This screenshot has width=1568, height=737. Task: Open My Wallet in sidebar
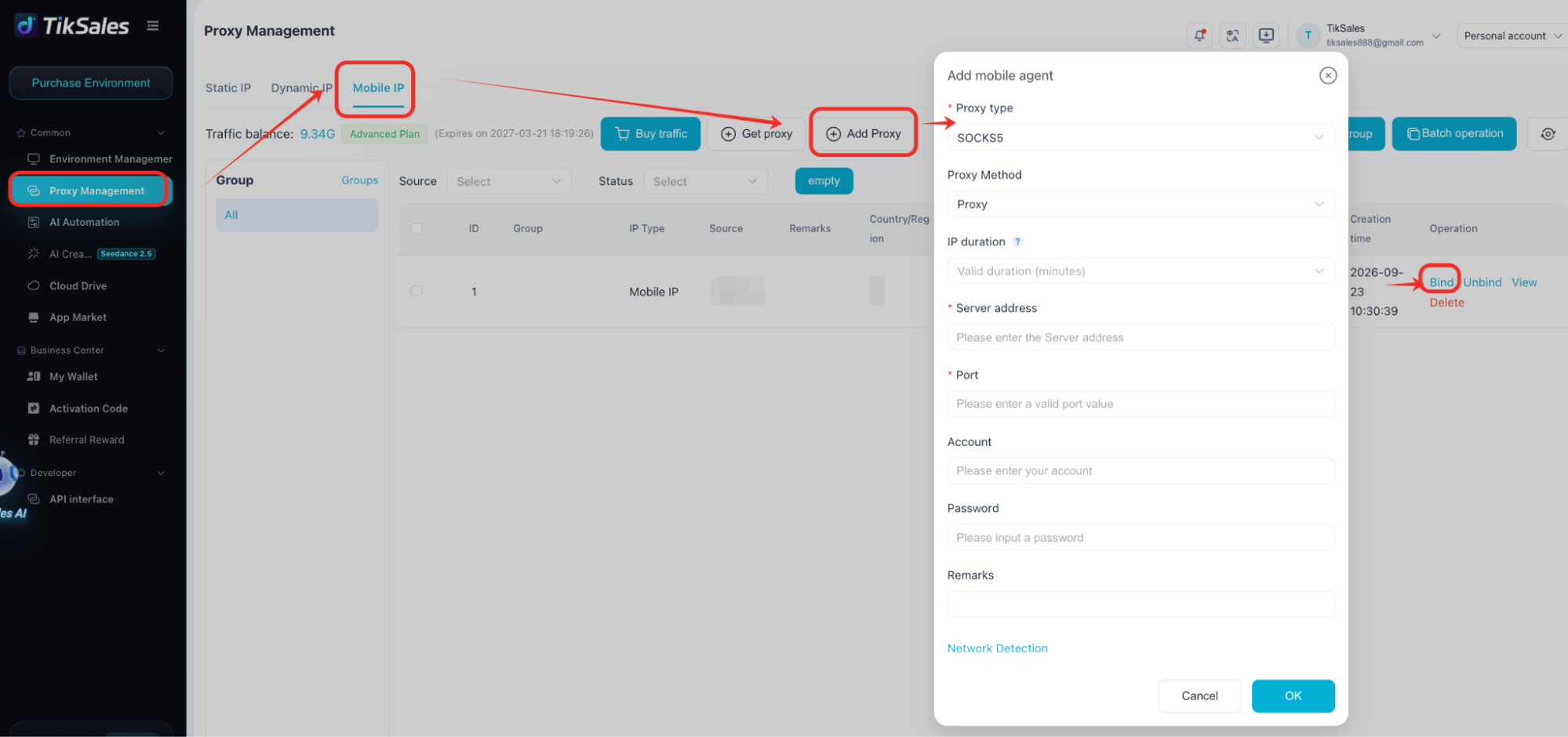[74, 377]
